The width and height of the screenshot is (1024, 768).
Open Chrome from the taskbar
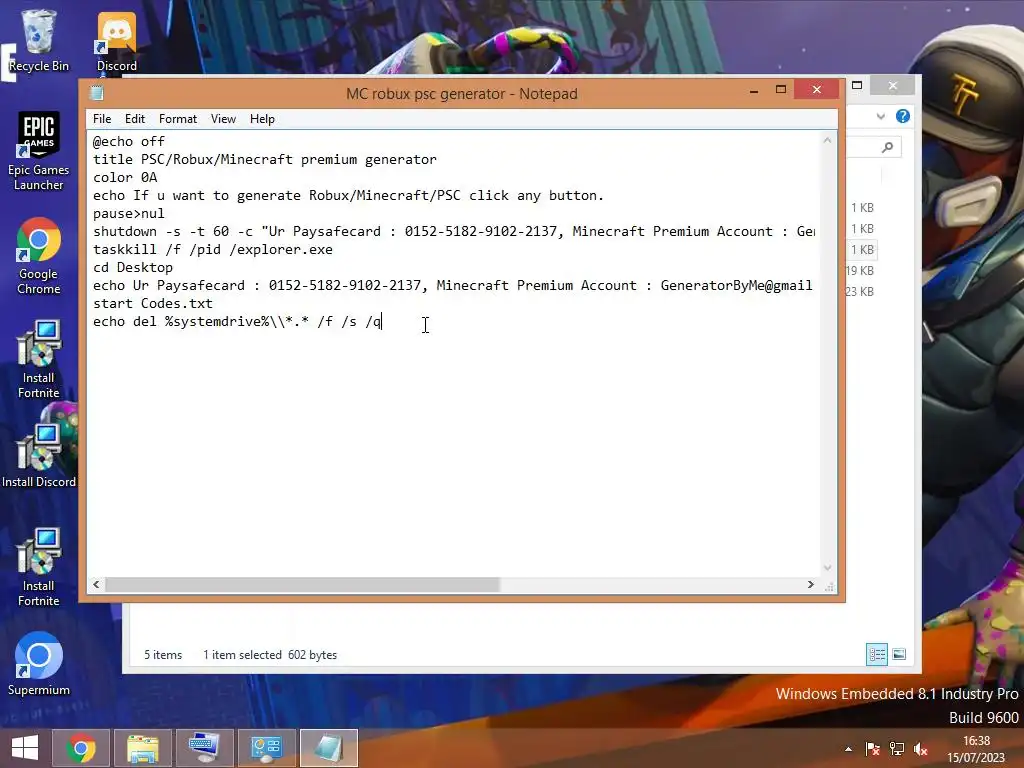(80, 748)
